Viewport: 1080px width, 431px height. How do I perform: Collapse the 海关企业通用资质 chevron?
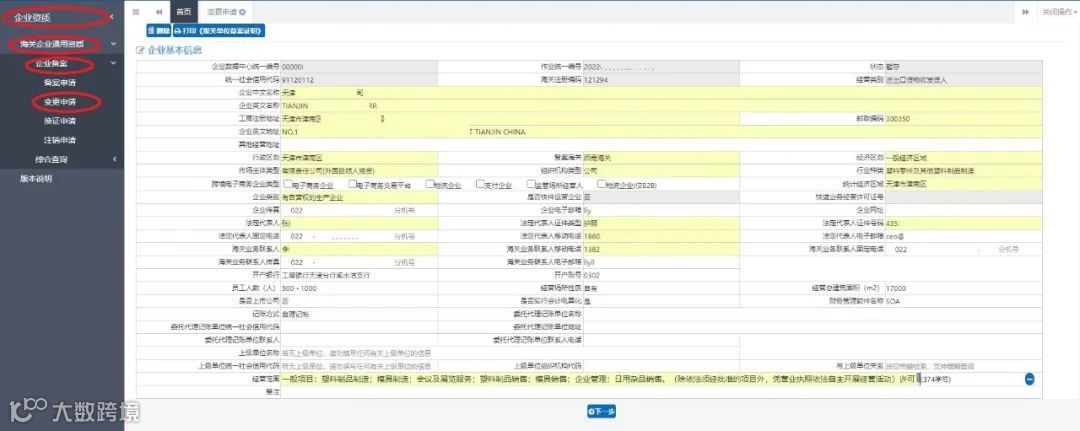pyautogui.click(x=114, y=43)
